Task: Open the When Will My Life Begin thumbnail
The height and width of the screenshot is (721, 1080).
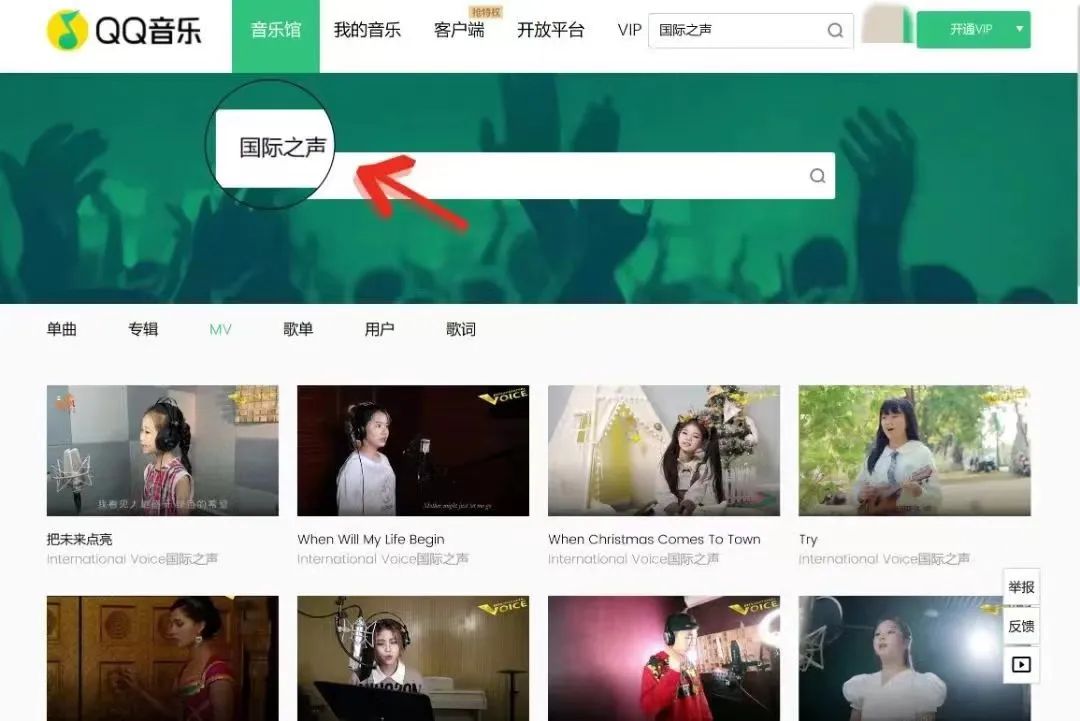Action: 413,450
